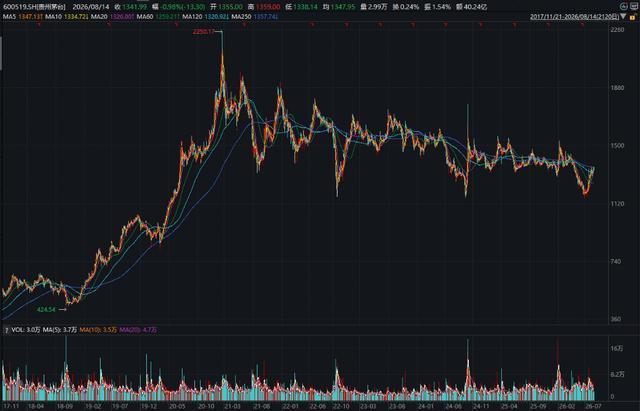Click the turnover rate 0.24%

point(409,7)
